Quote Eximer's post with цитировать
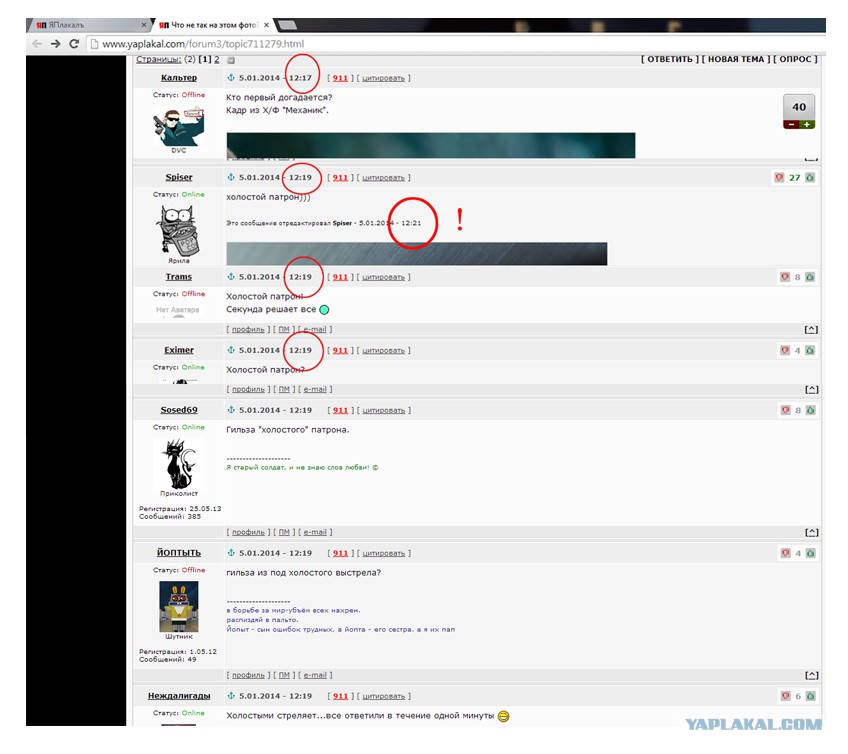 point(383,350)
